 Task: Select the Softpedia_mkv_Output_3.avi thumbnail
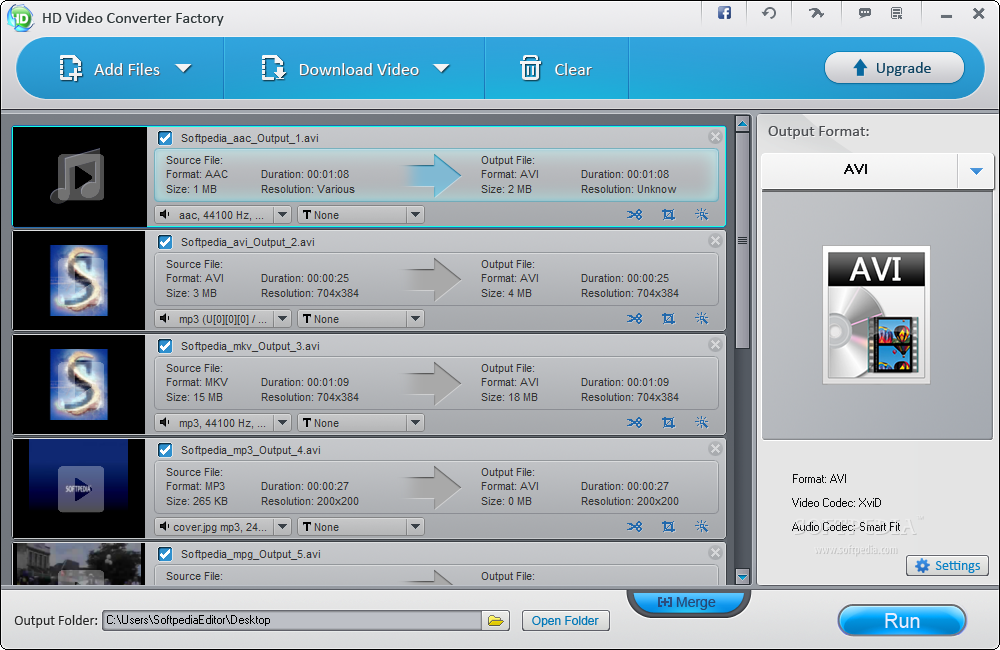(79, 384)
